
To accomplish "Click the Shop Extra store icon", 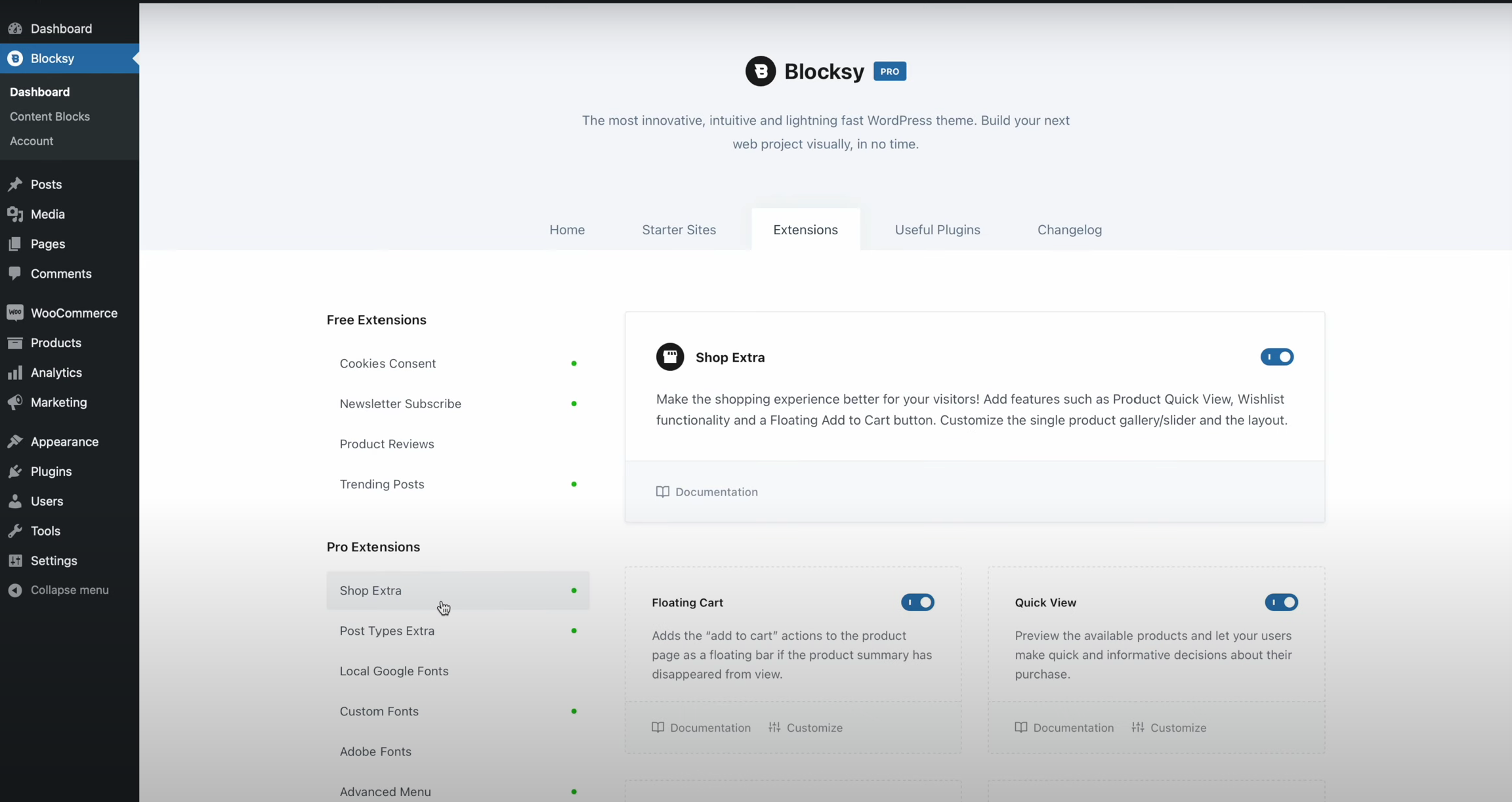I will point(670,357).
